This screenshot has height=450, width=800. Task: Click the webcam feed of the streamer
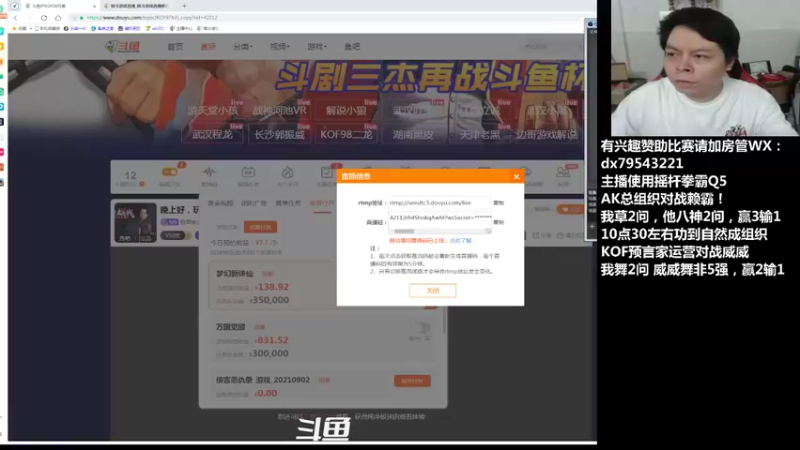click(705, 67)
